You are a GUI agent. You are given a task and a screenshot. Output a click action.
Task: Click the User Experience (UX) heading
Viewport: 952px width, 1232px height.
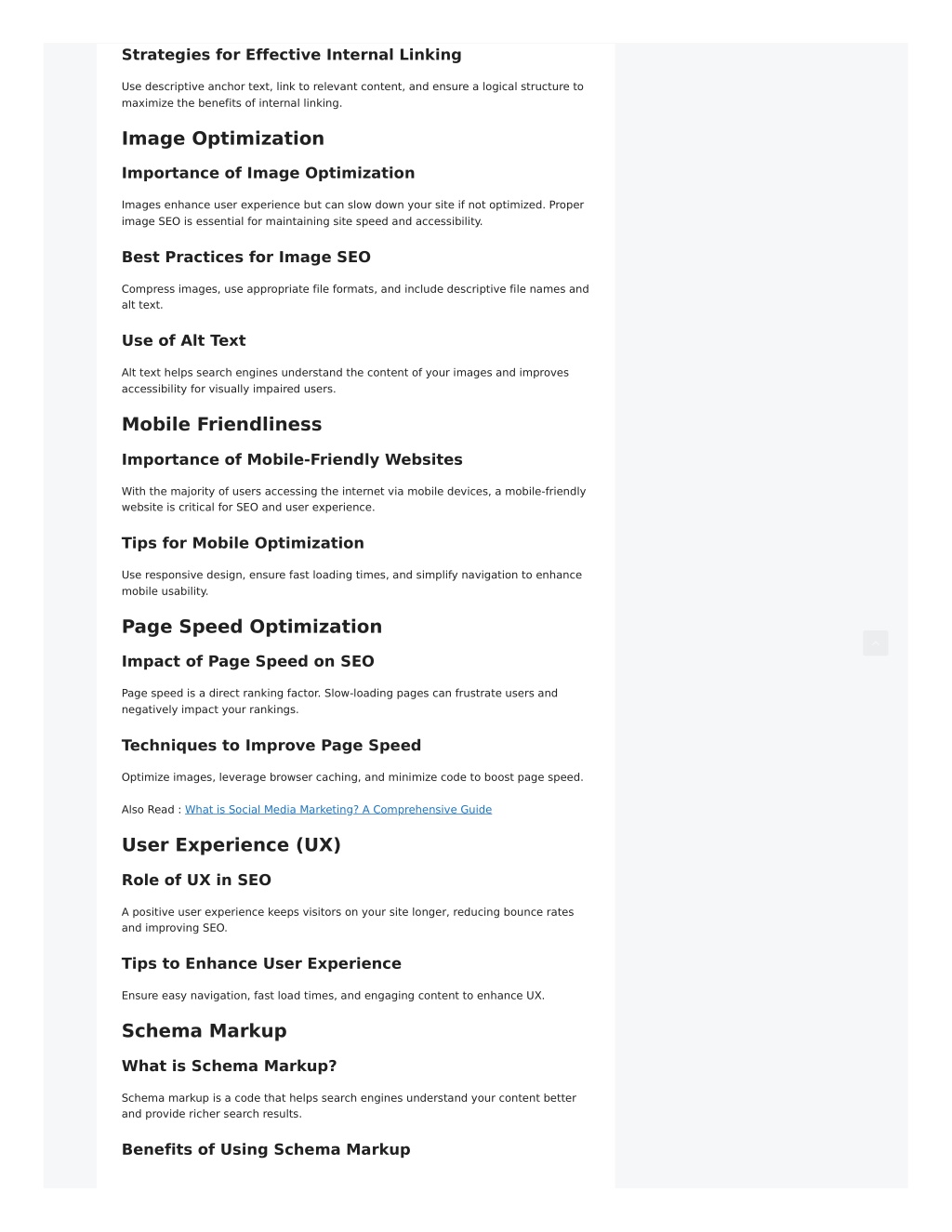[x=231, y=845]
